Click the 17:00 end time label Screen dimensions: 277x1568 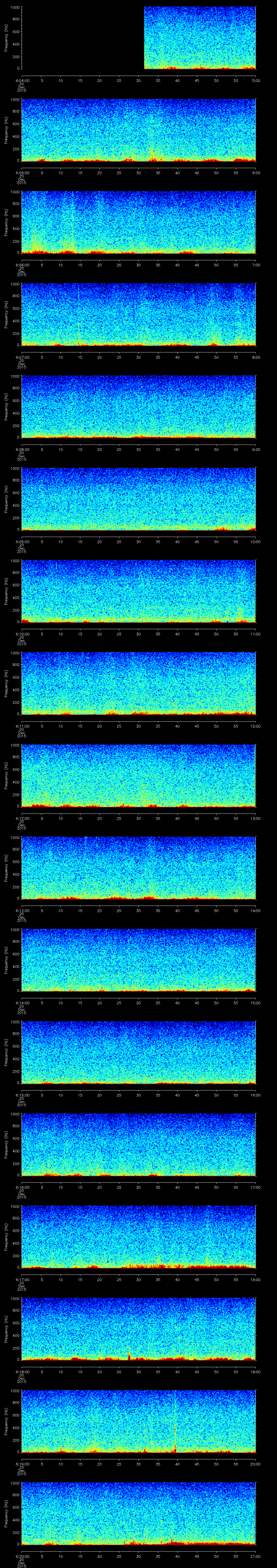coord(256,1187)
